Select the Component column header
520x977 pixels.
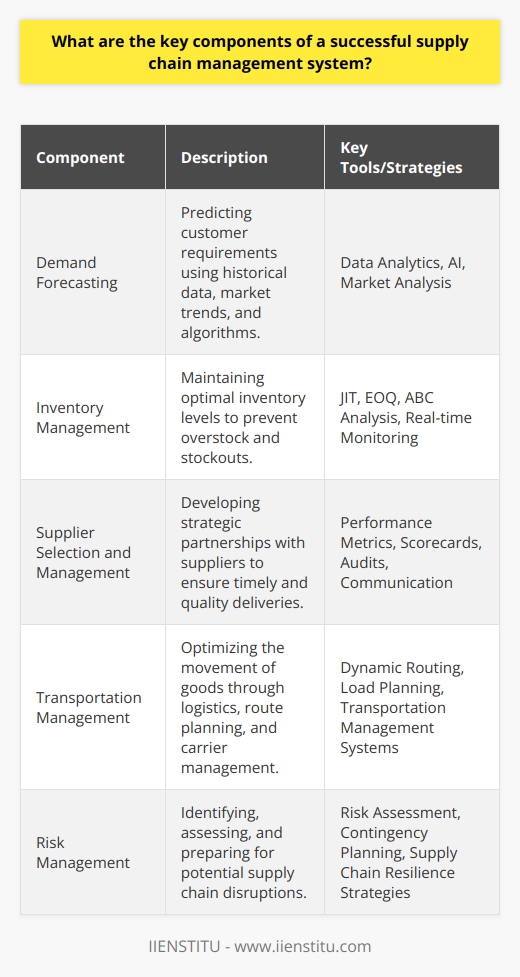tap(93, 156)
